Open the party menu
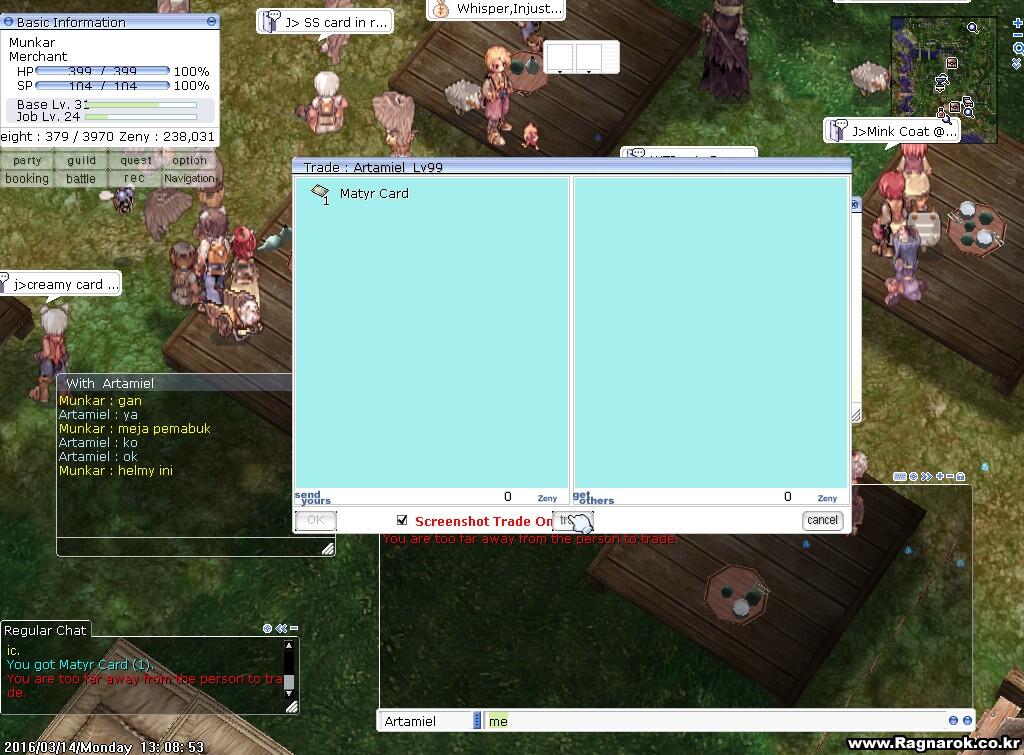Screen dimensions: 1024x755 tap(27, 161)
